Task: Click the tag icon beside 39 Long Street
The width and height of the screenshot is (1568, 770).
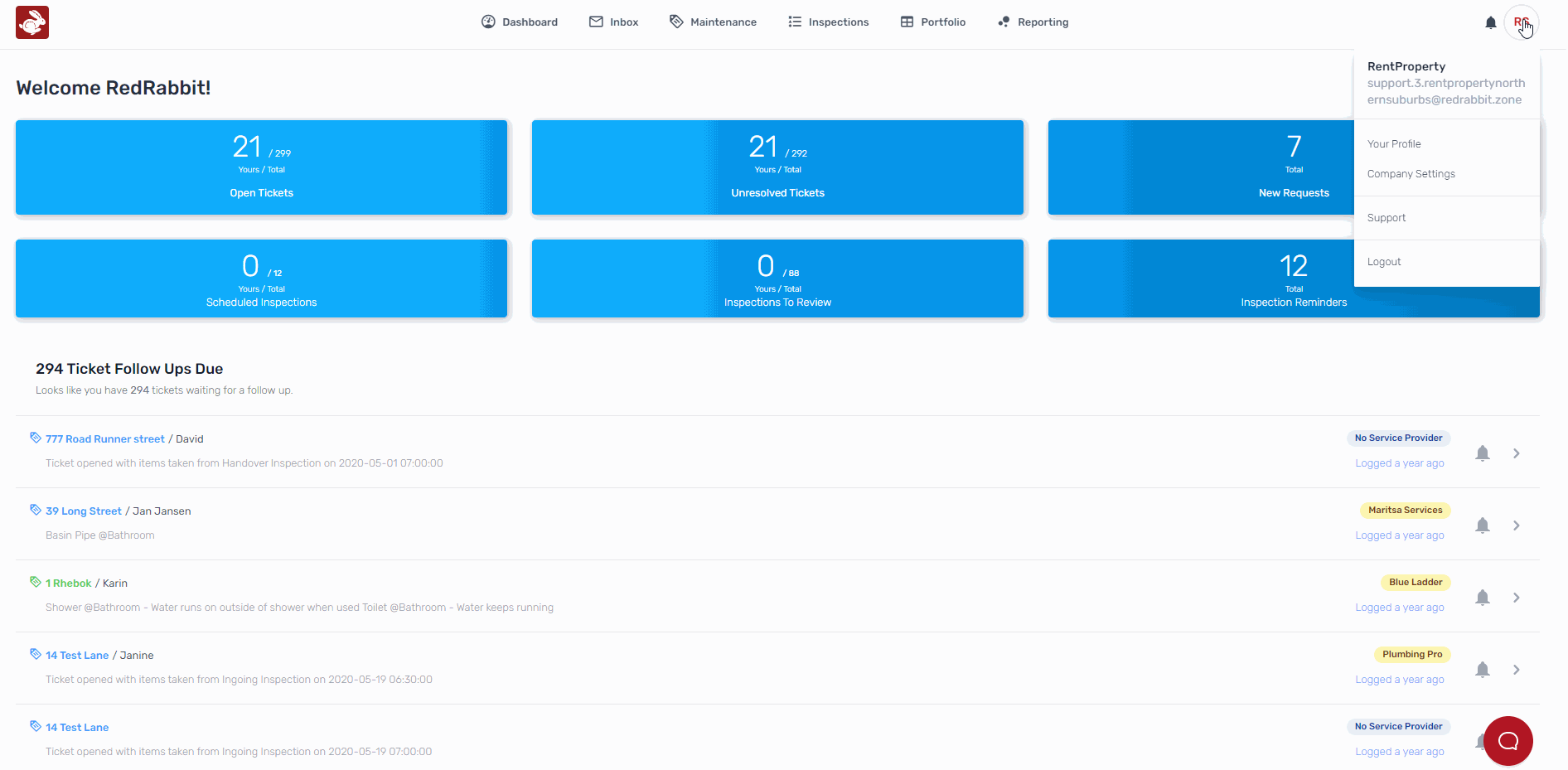Action: [x=36, y=510]
